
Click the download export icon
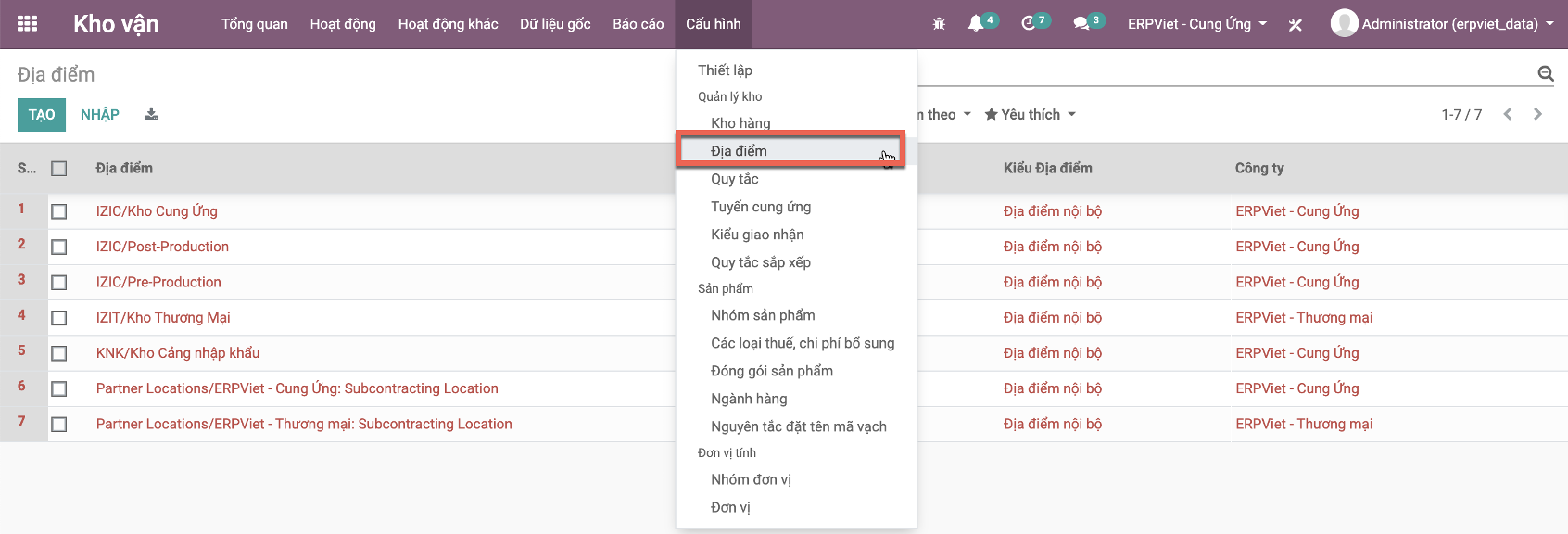click(x=151, y=114)
